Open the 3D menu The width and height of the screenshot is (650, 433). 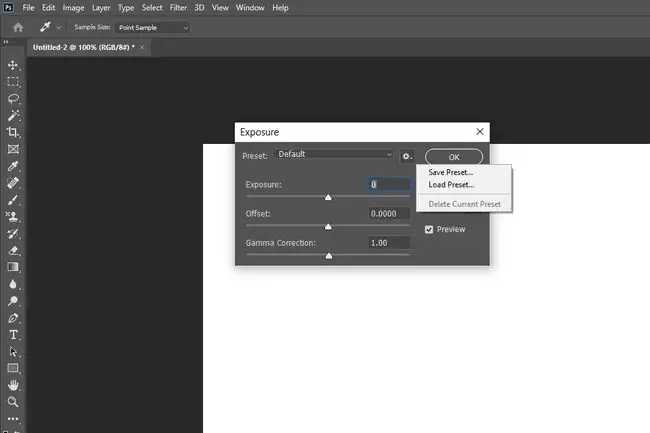[199, 7]
